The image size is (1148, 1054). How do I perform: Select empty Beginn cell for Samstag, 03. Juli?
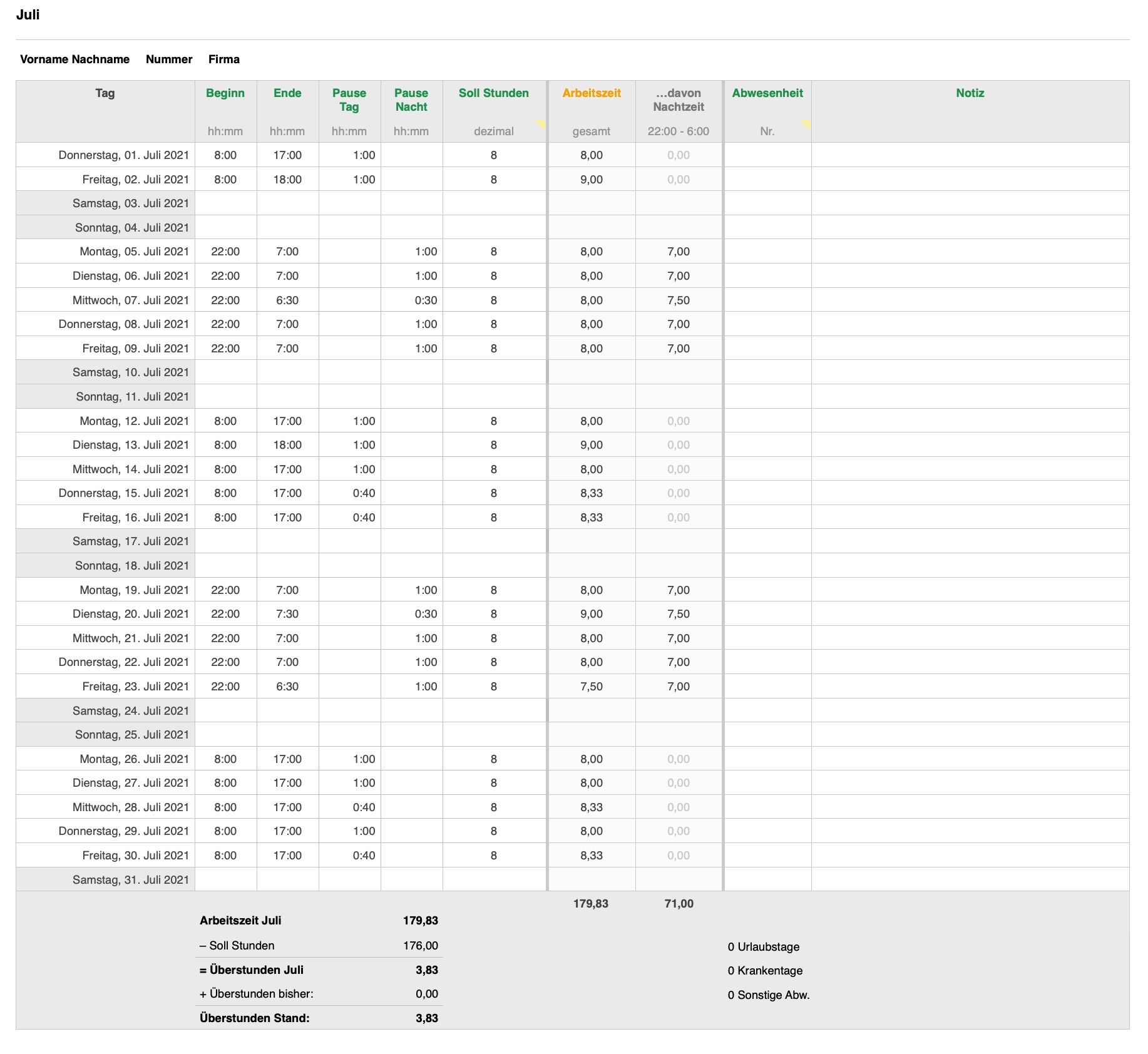coord(225,203)
